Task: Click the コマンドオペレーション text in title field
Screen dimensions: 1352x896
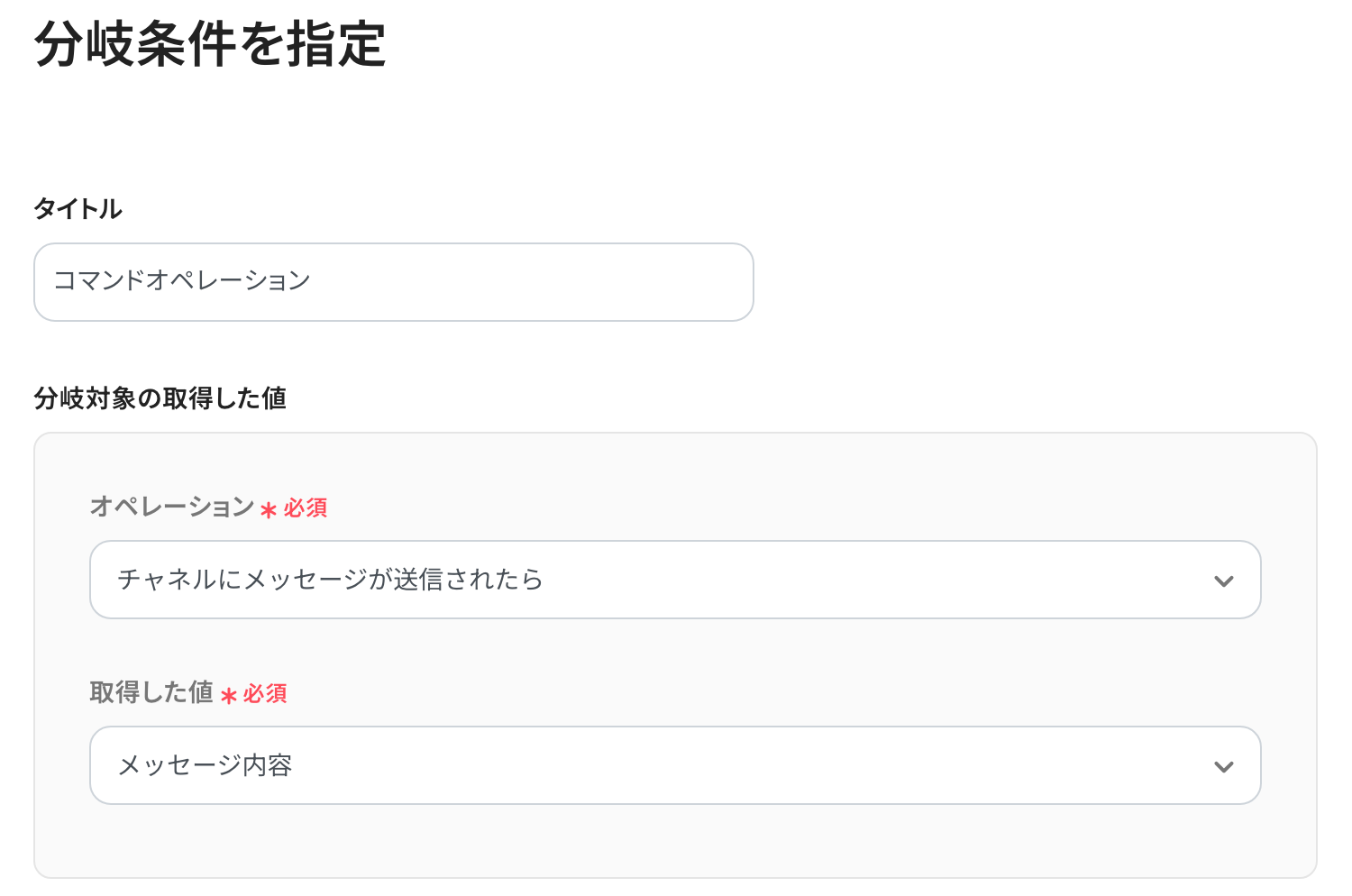Action: [x=181, y=281]
